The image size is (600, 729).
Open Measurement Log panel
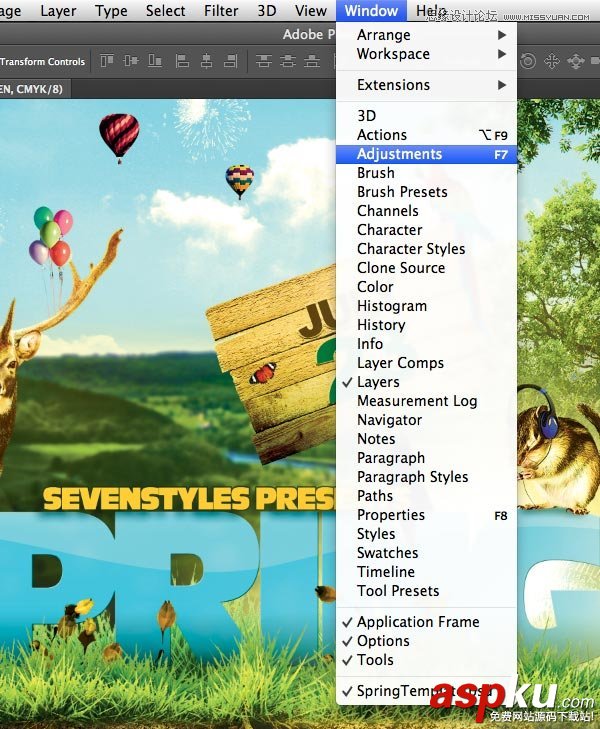(426, 401)
